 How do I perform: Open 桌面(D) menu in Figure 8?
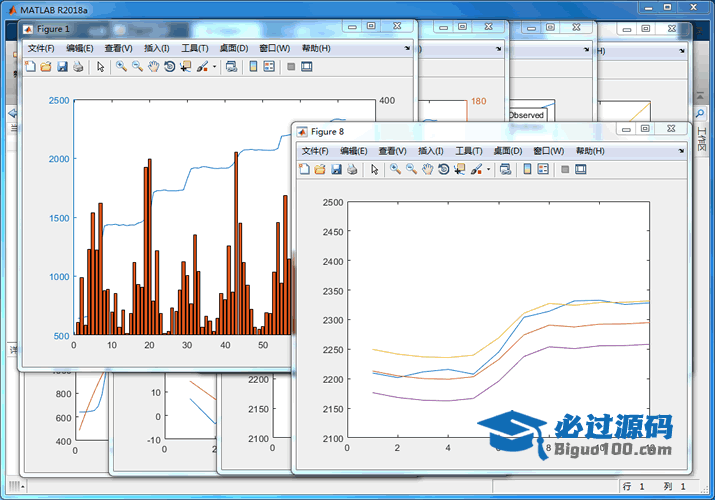[x=508, y=151]
